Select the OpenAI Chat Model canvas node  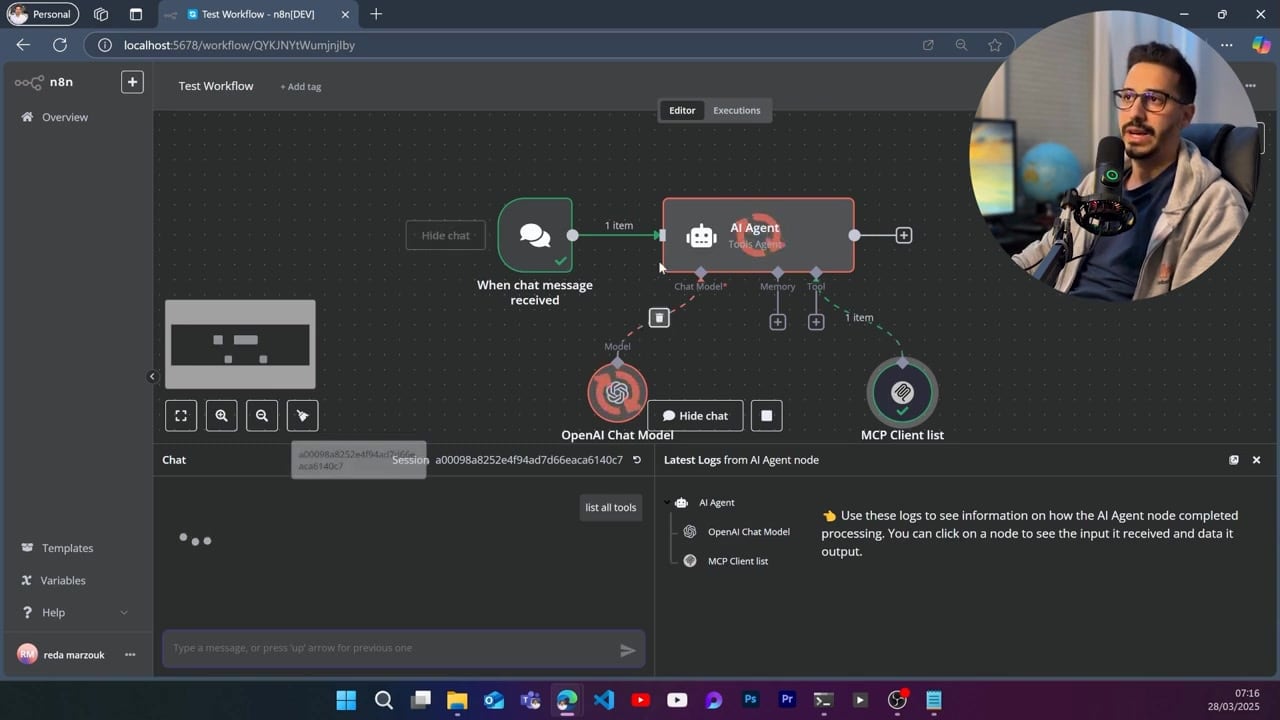617,393
